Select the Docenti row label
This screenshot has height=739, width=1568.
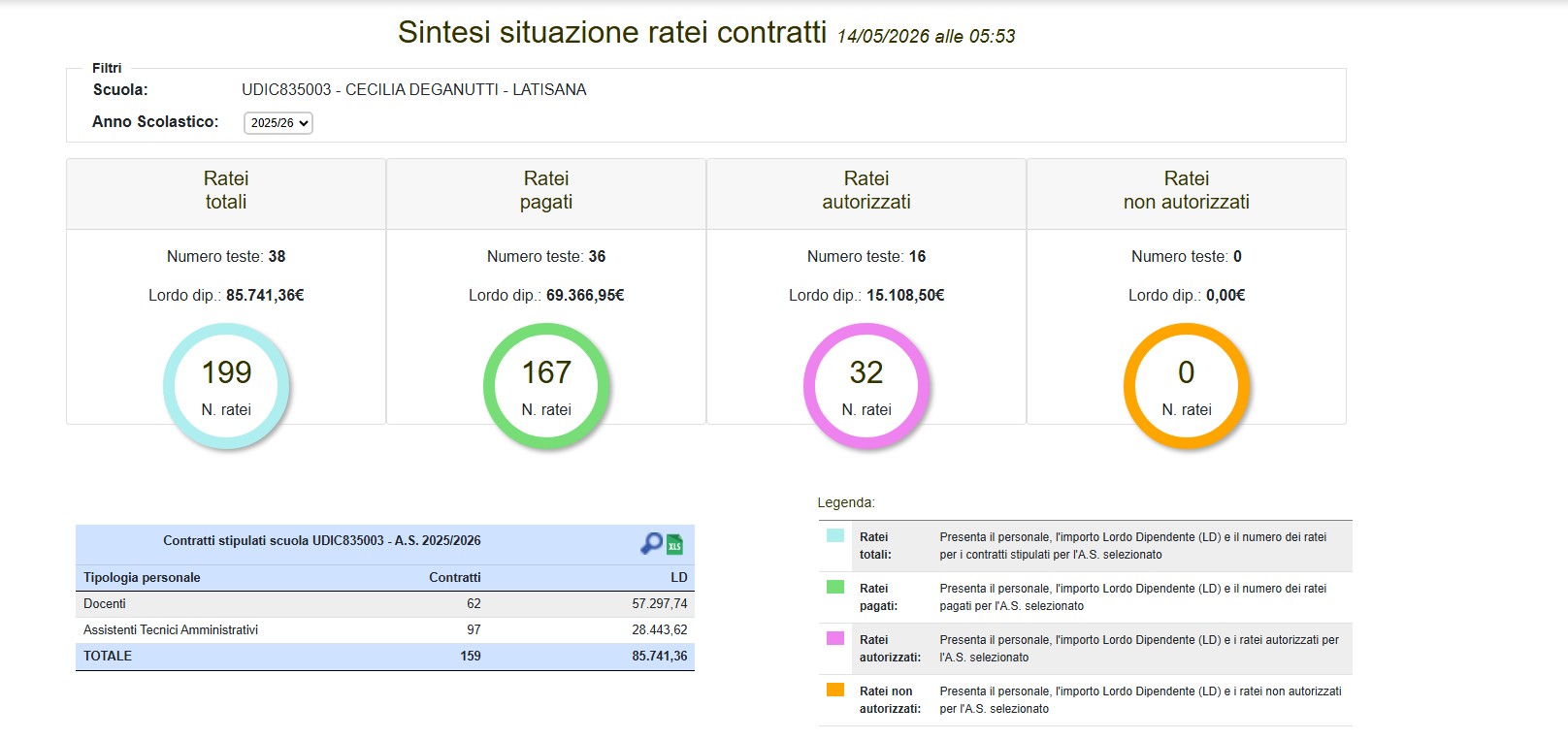pos(105,603)
